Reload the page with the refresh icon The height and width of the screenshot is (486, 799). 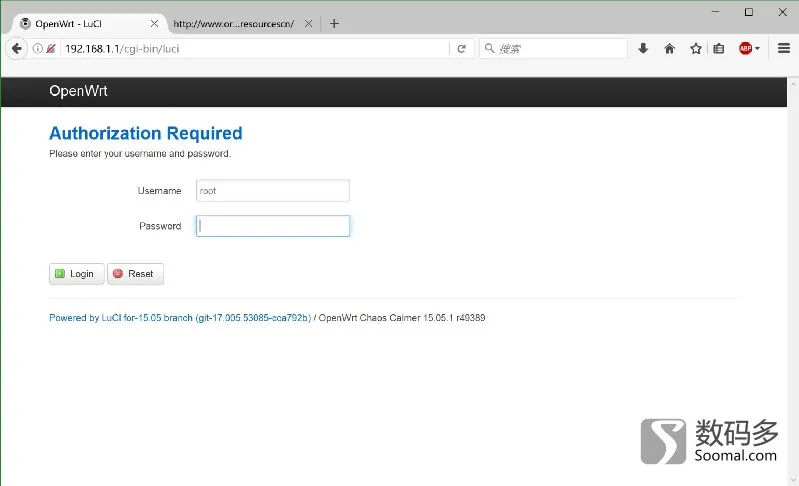[462, 49]
